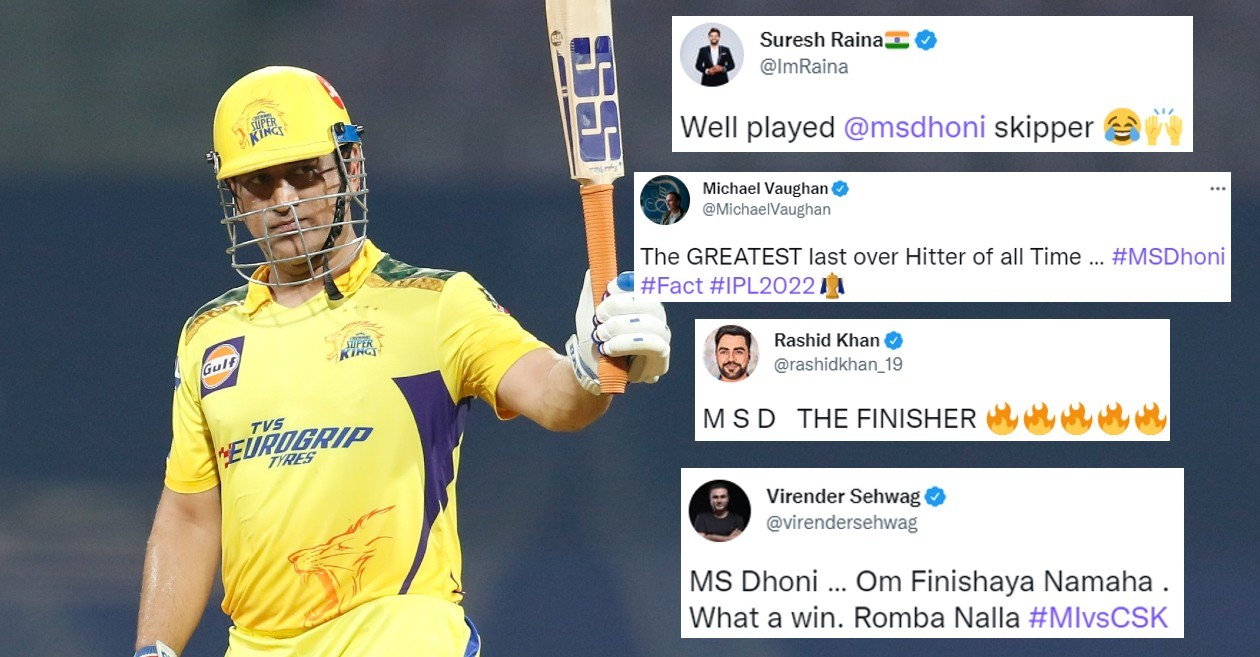Click Rashid Khan's verified badge icon
The image size is (1260, 657).
(x=894, y=340)
